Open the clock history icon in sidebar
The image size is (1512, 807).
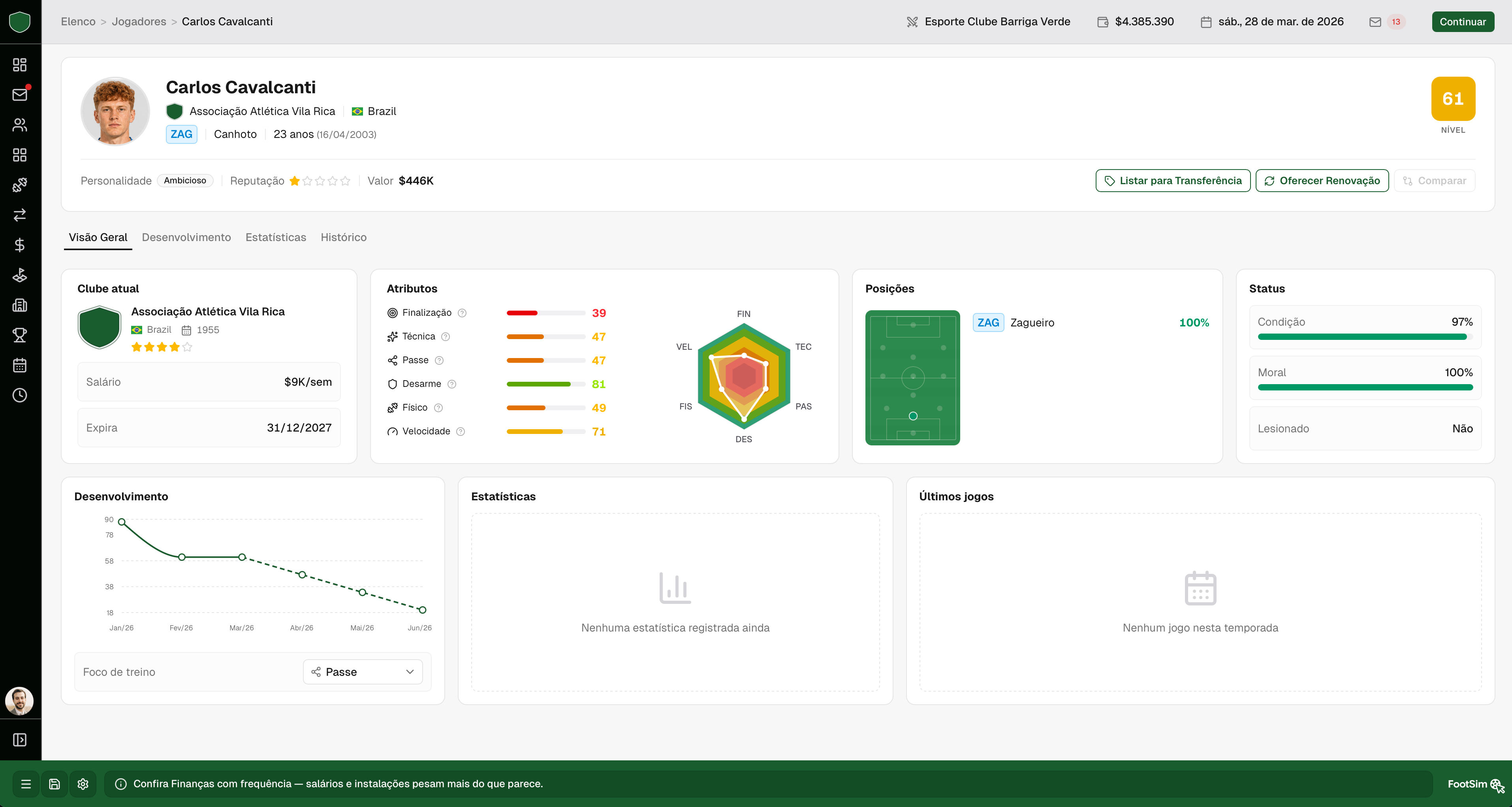(20, 395)
